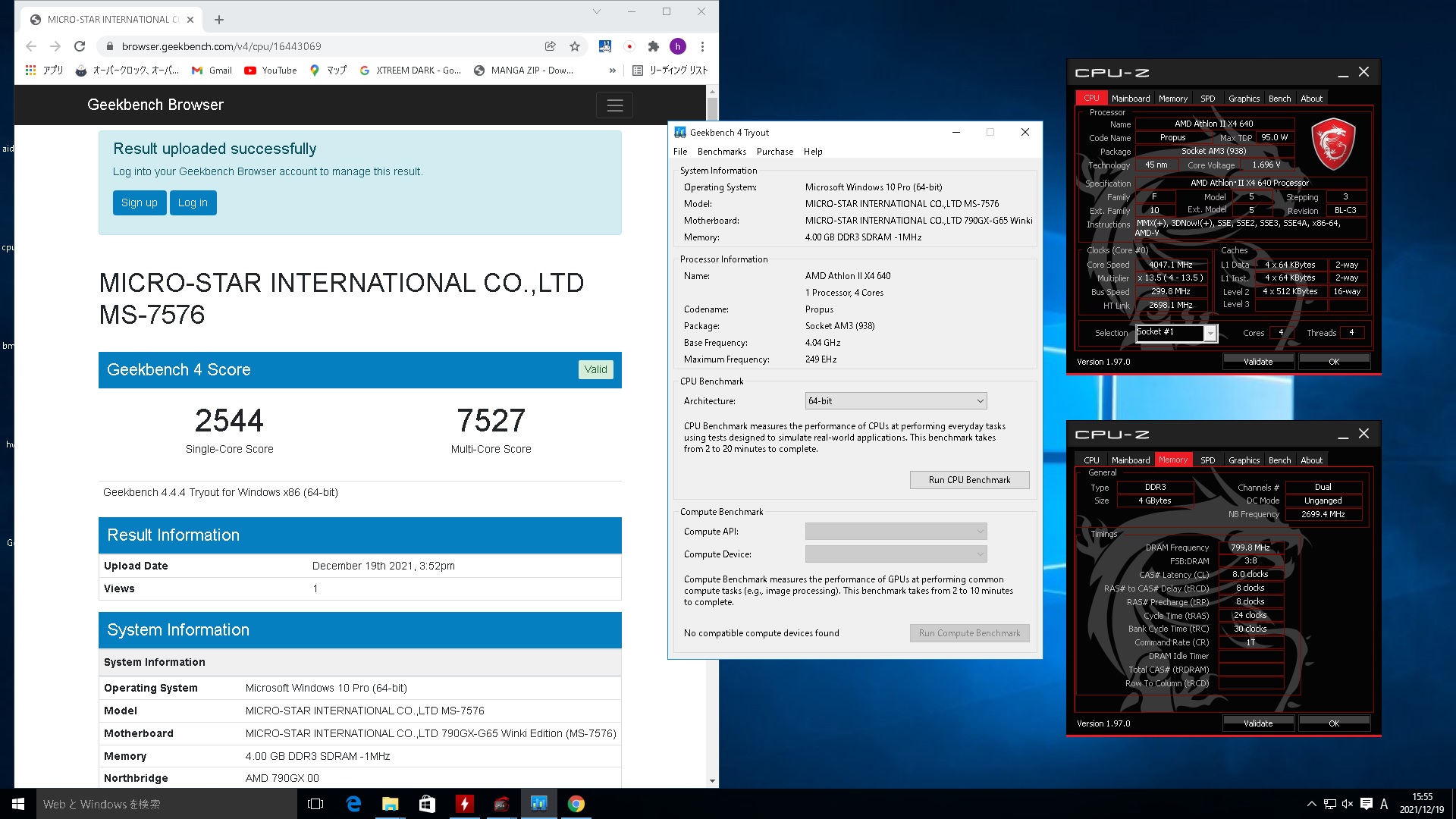The height and width of the screenshot is (819, 1456).
Task: Show hidden system tray icons
Action: point(1311,804)
